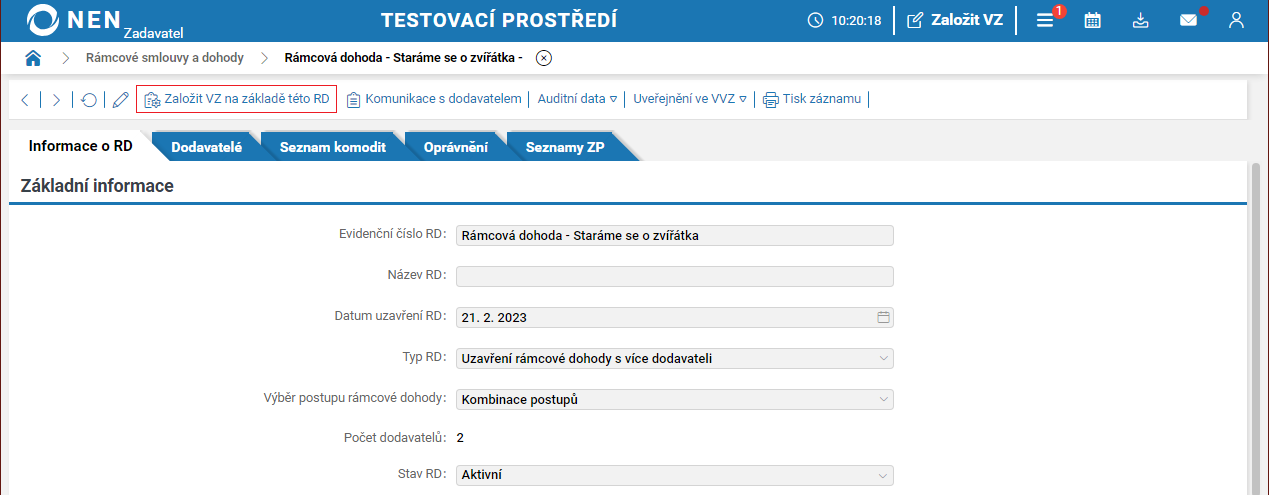Click Počet dodavatelů value 2
The height and width of the screenshot is (495, 1269).
coord(460,437)
